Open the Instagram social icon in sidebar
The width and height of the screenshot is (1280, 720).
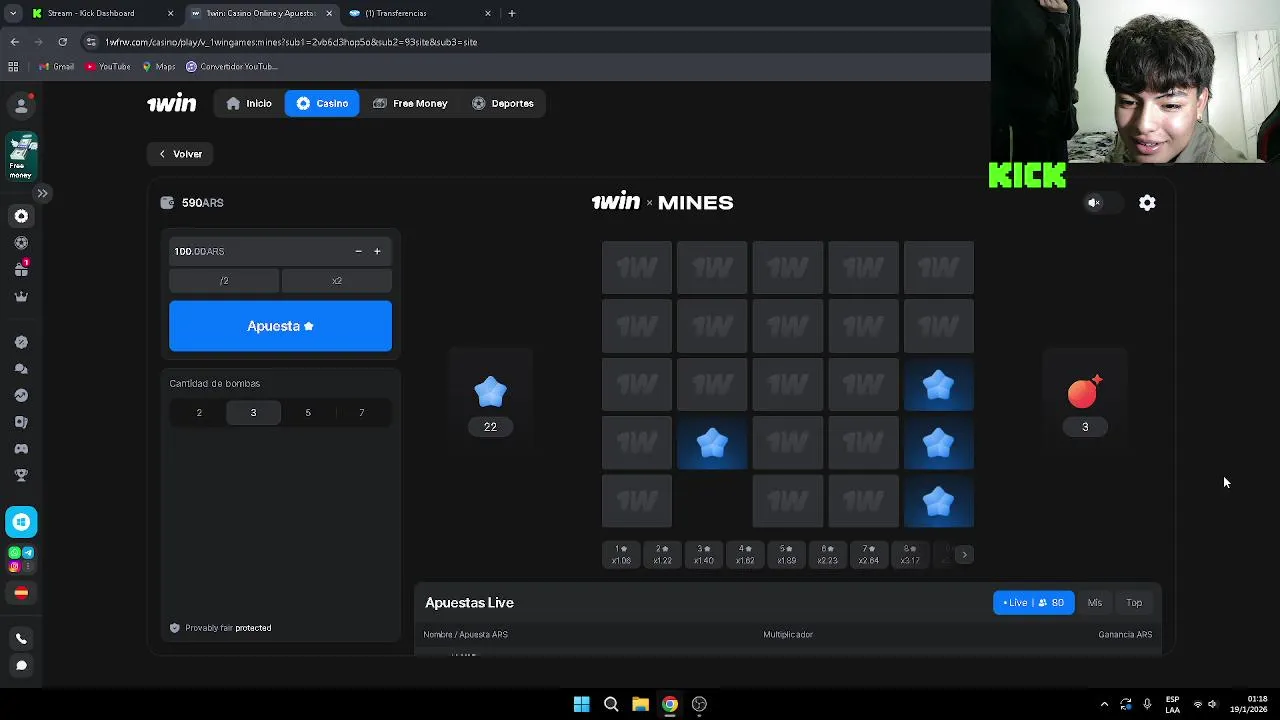pos(14,567)
